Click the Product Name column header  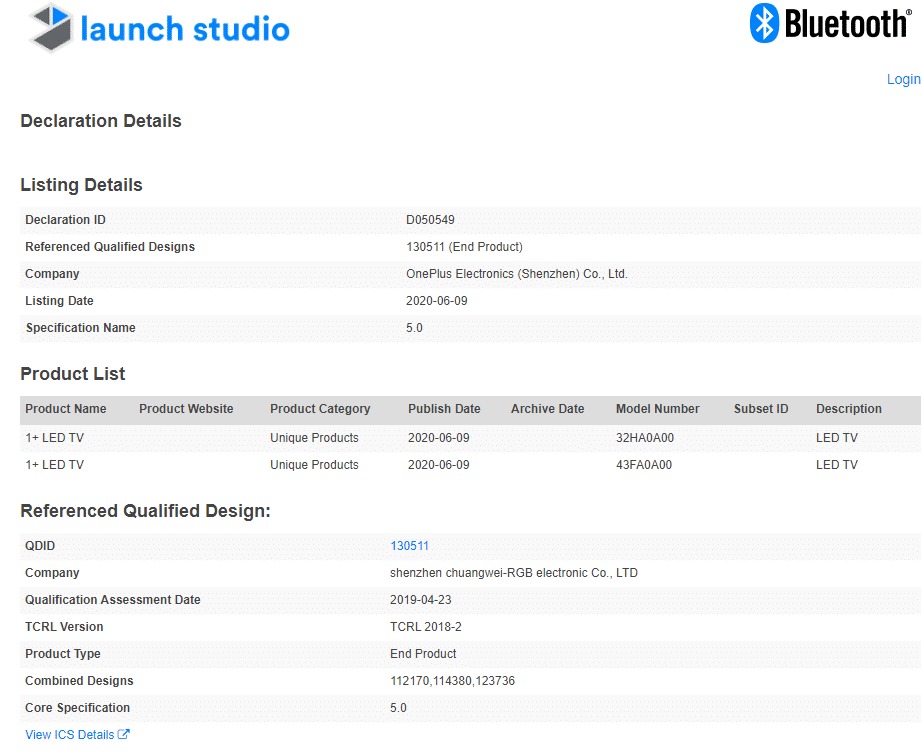pyautogui.click(x=66, y=409)
